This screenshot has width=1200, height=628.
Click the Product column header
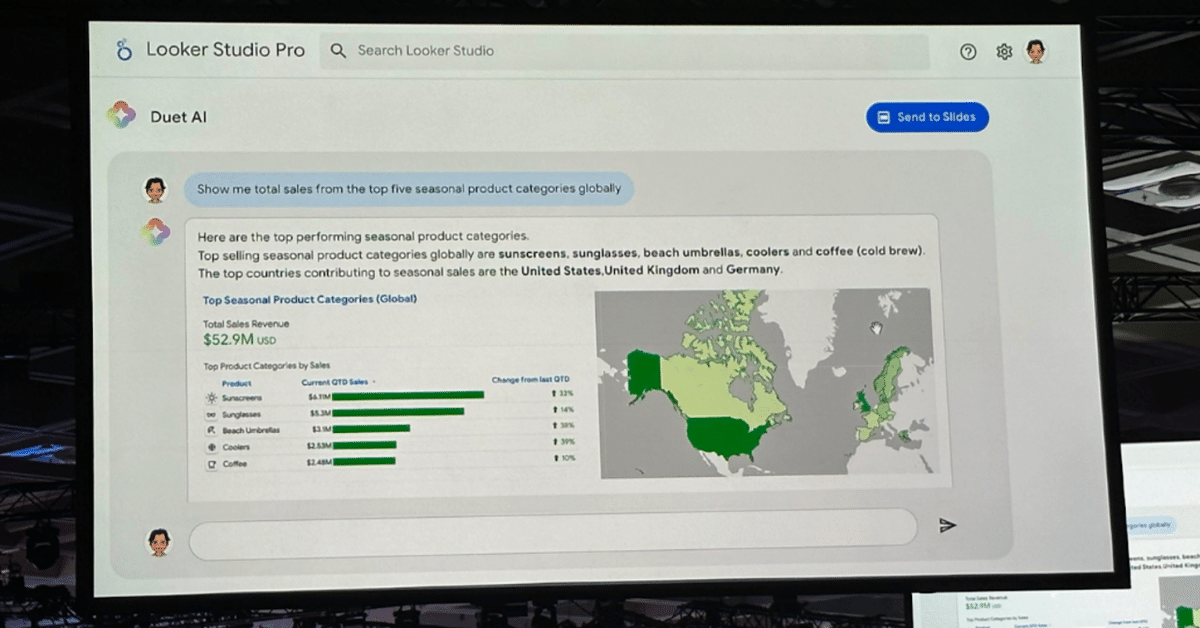237,383
